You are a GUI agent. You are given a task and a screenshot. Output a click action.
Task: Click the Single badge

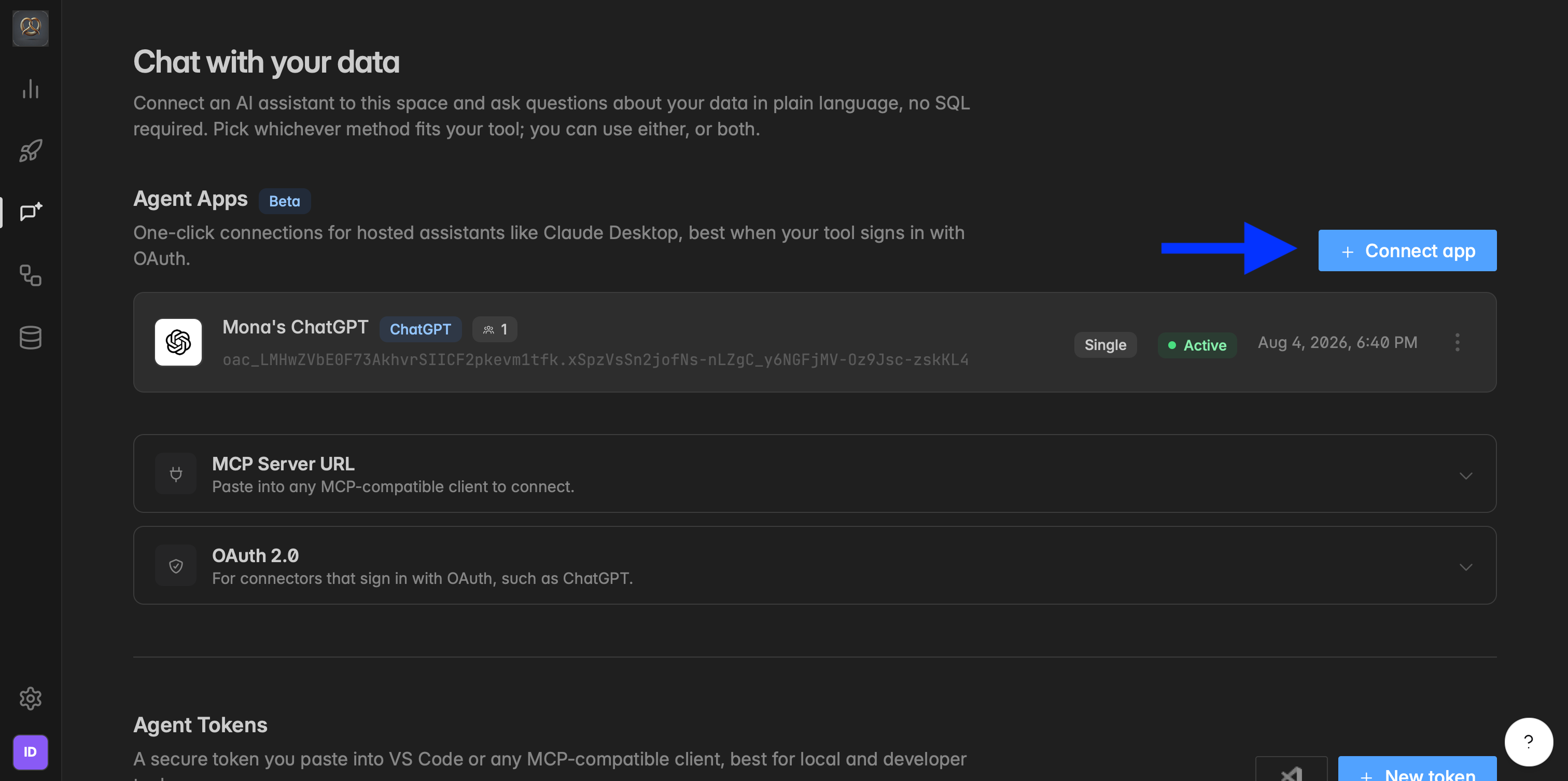[1105, 344]
